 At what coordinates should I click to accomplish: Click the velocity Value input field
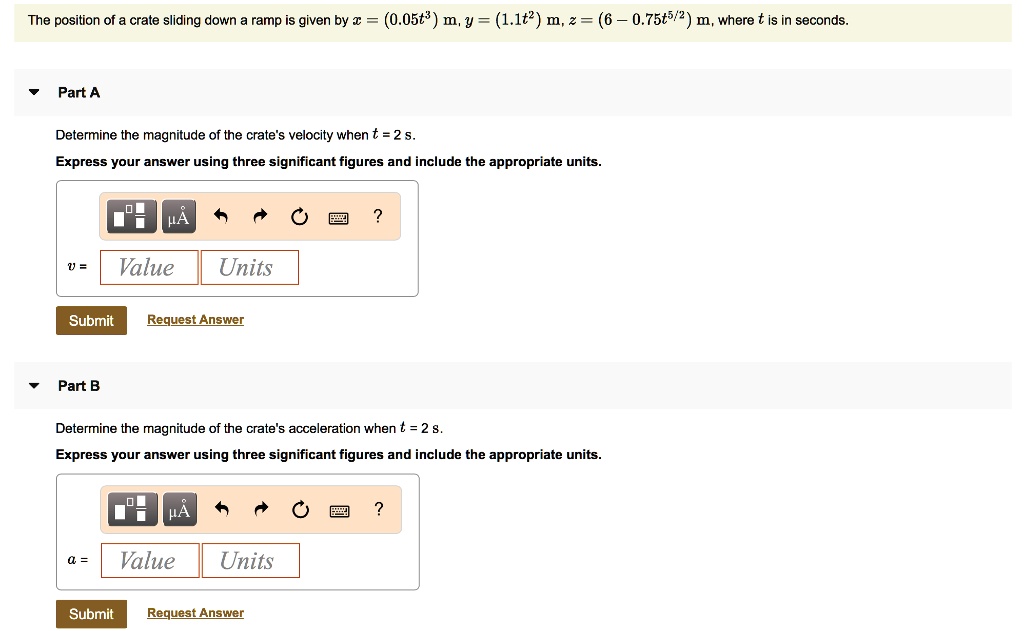[148, 267]
